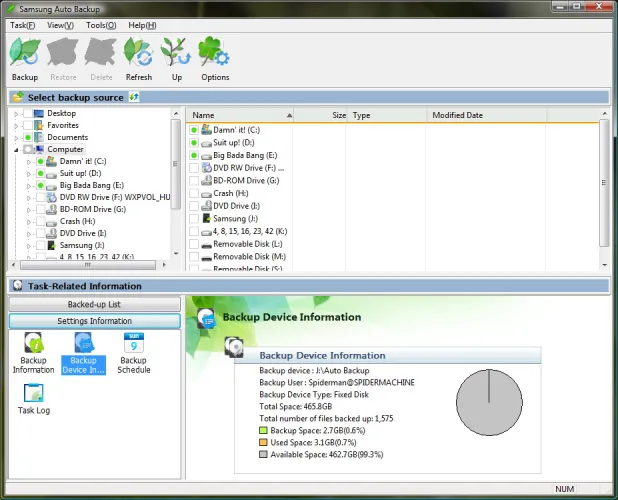The width and height of the screenshot is (618, 500).
Task: Click the disk usage pie chart
Action: click(x=489, y=402)
